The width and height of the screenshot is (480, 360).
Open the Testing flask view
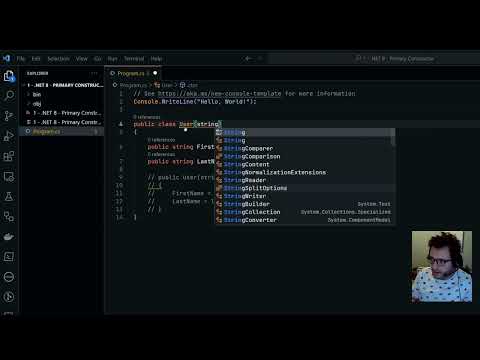point(9,196)
